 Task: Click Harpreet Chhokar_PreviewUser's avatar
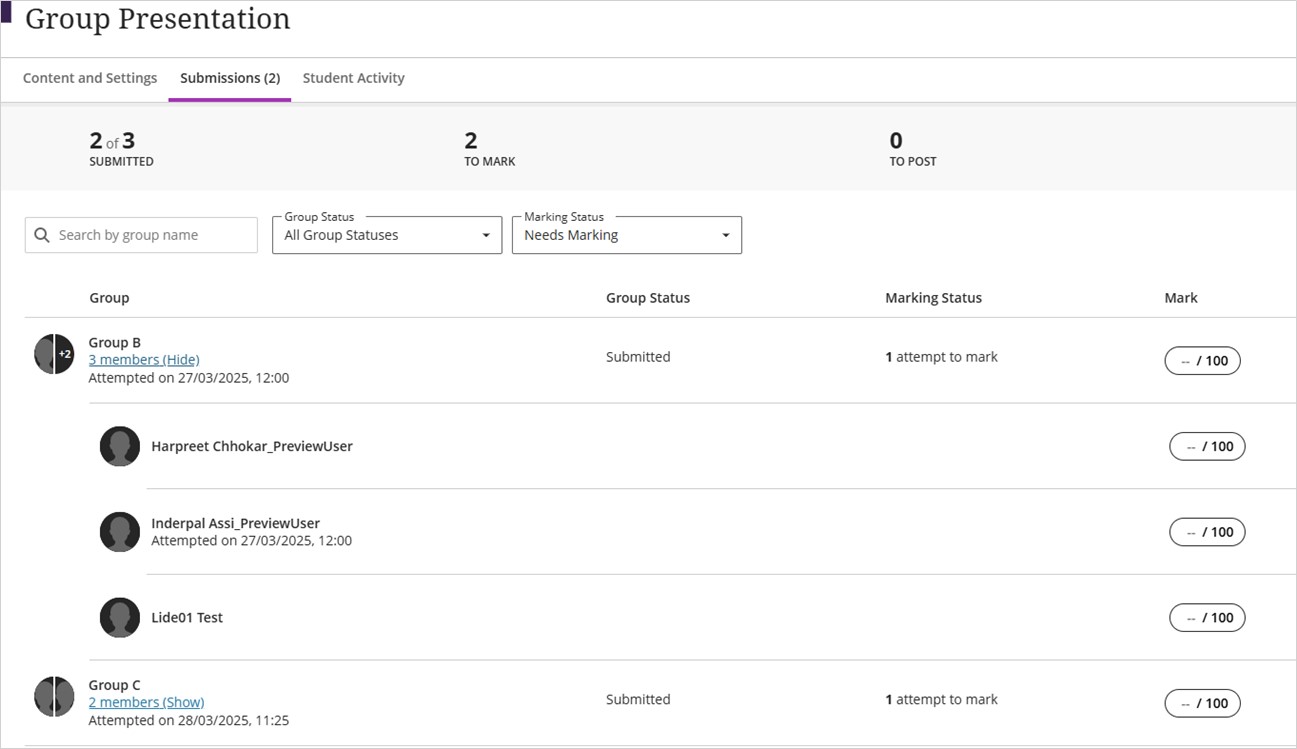120,446
